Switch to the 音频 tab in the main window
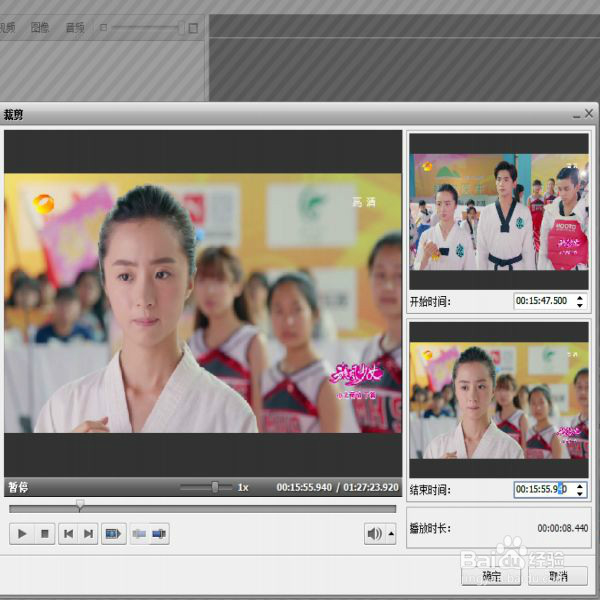 [x=75, y=28]
